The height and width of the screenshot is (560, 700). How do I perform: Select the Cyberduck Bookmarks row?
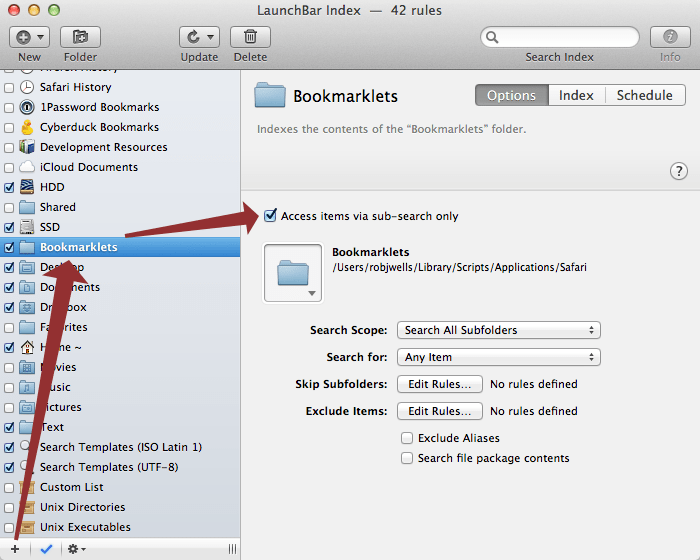120,127
